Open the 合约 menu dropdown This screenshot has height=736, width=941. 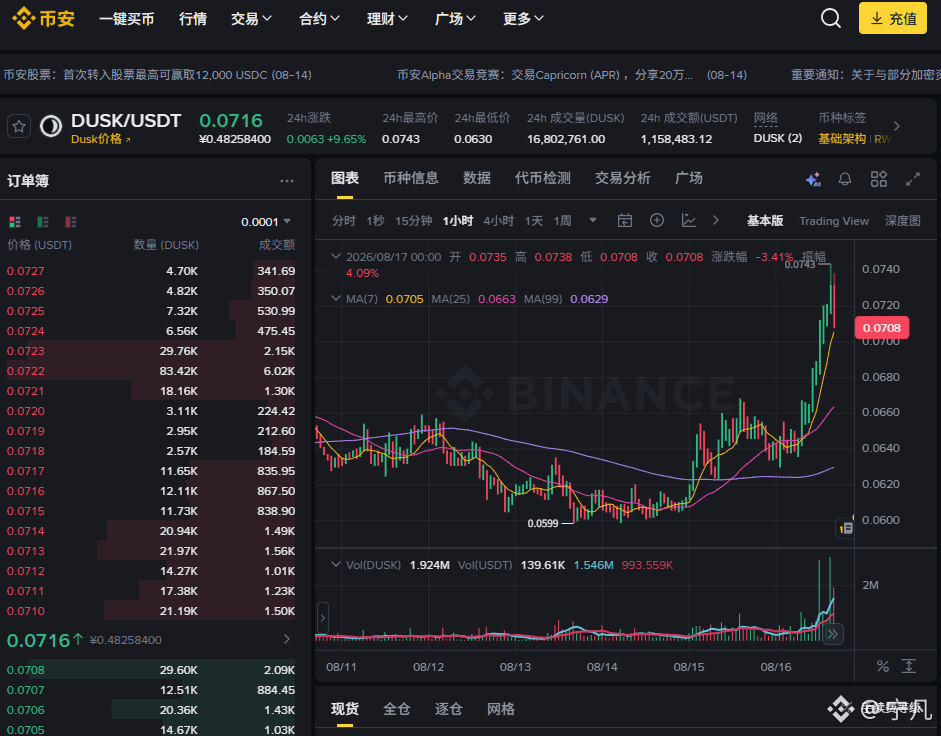pos(319,19)
